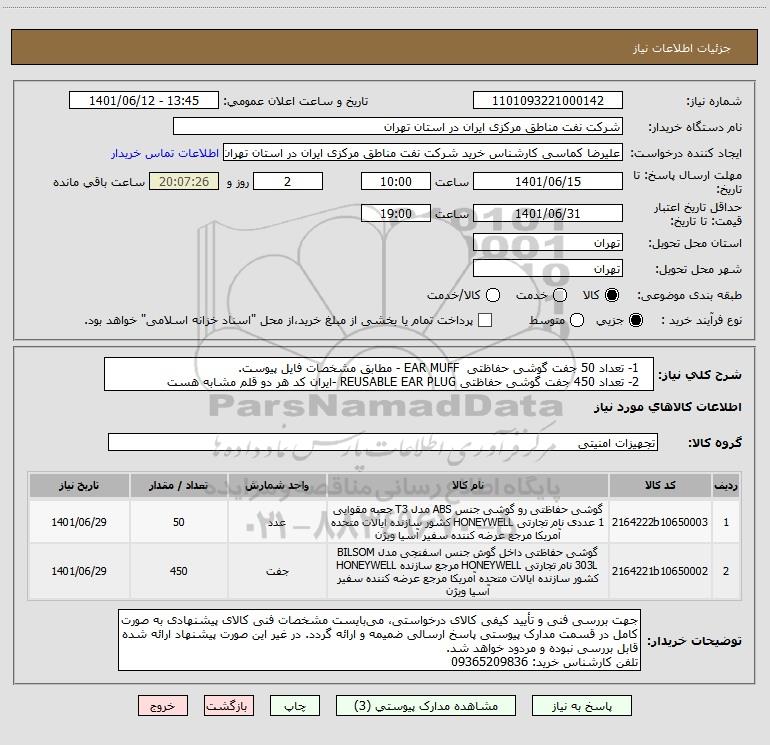Click the واحد شمارش column header
This screenshot has height=745, width=770.
277,485
